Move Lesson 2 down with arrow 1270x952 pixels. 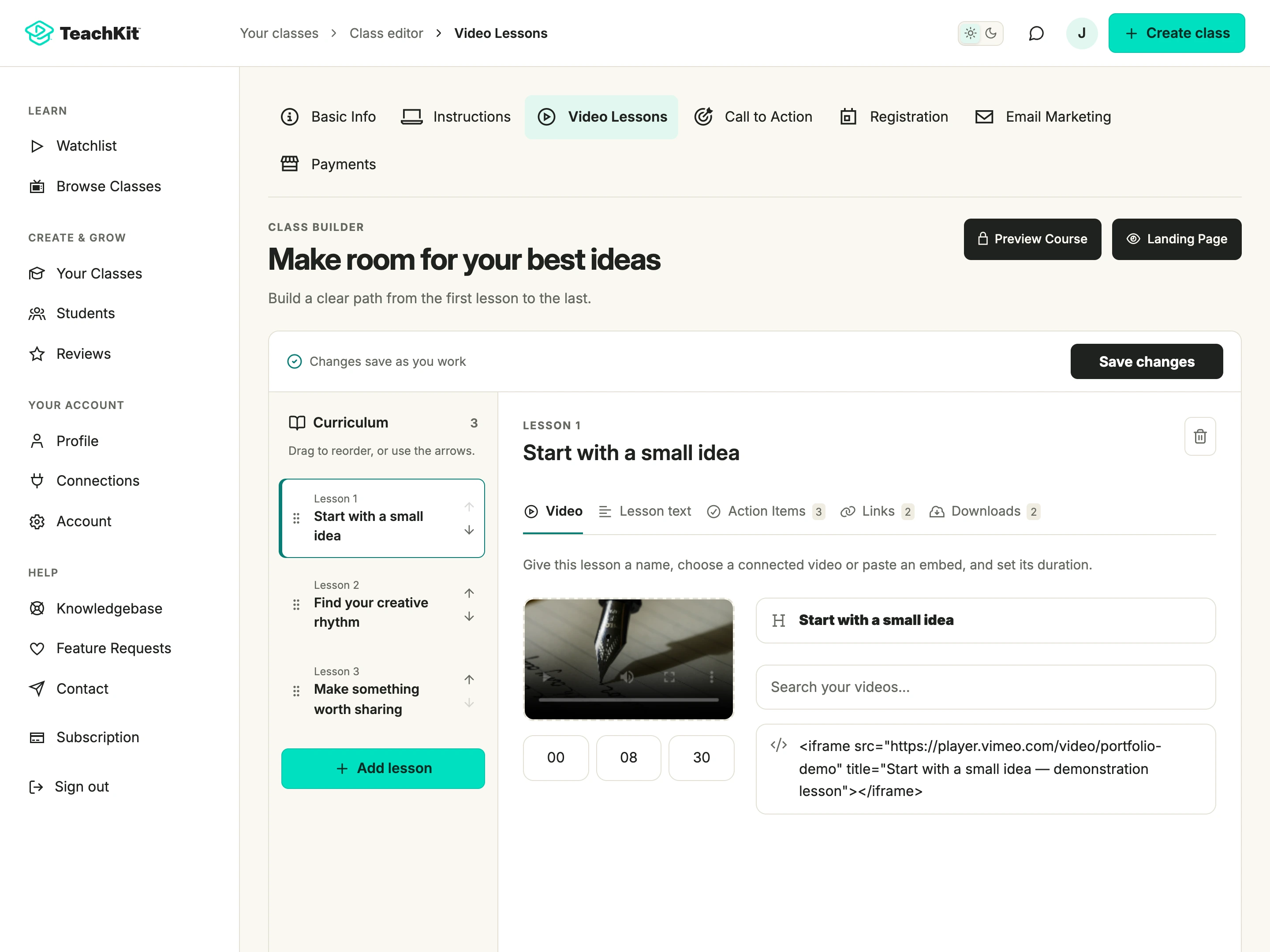tap(469, 616)
